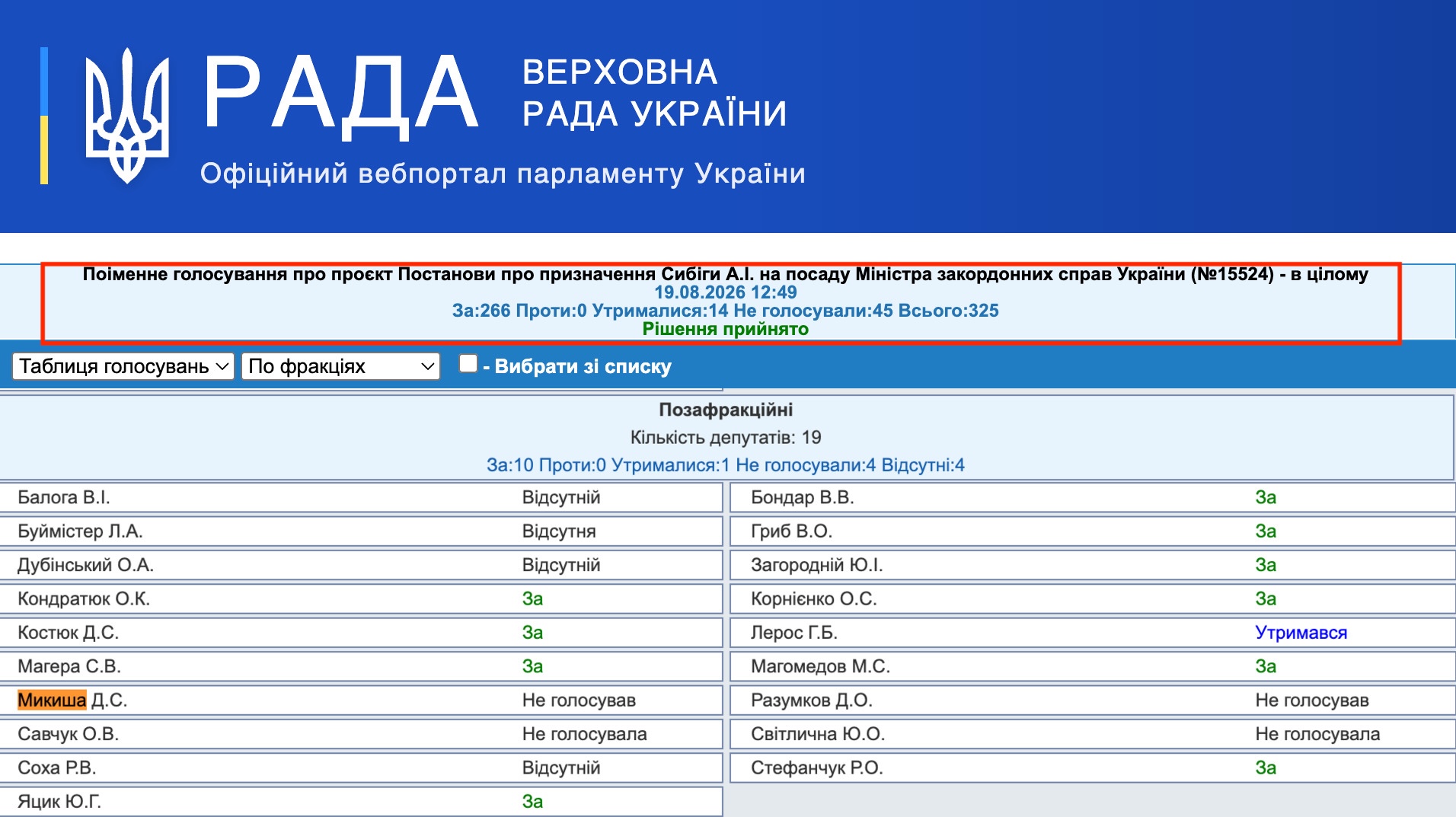This screenshot has height=817, width=1456.
Task: Click the faction summary За:10 Проти:0 line
Action: click(726, 464)
